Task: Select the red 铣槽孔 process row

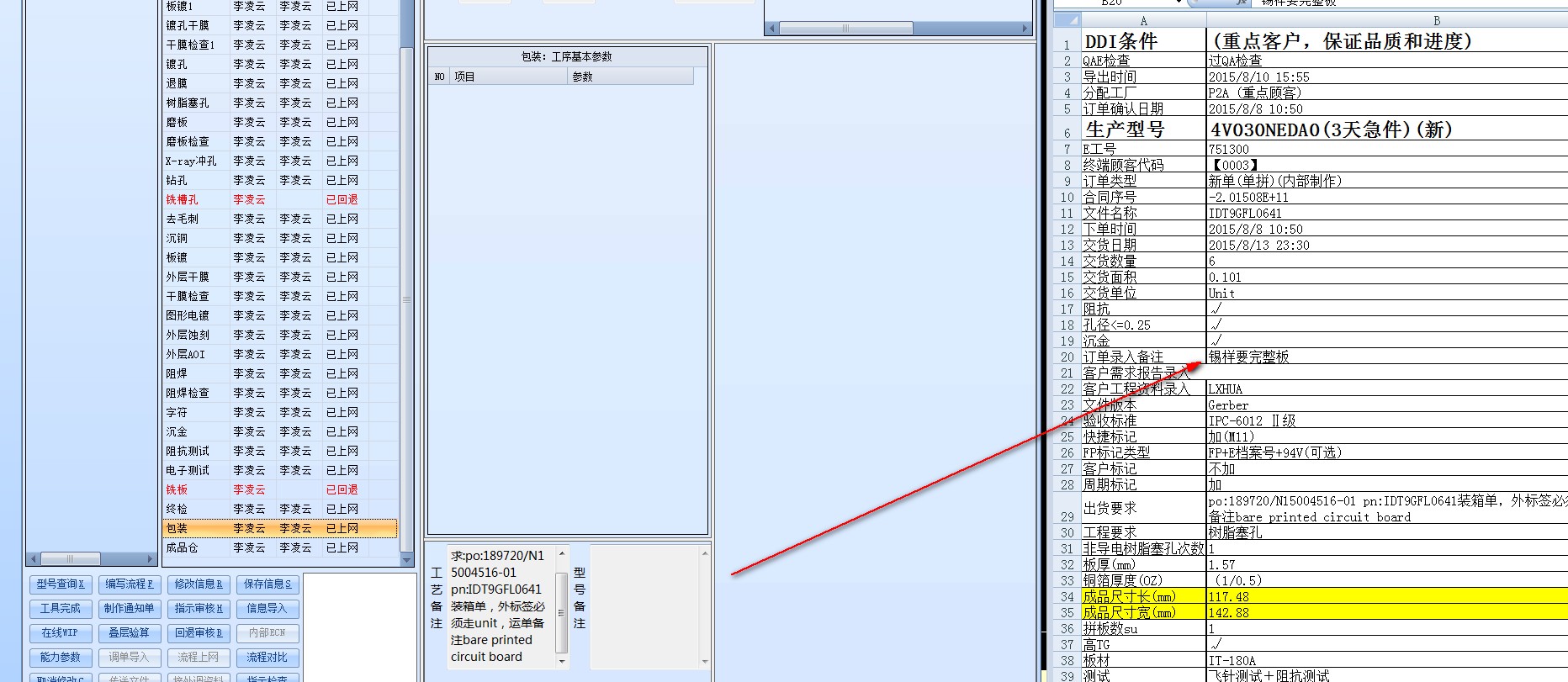Action: (279, 199)
